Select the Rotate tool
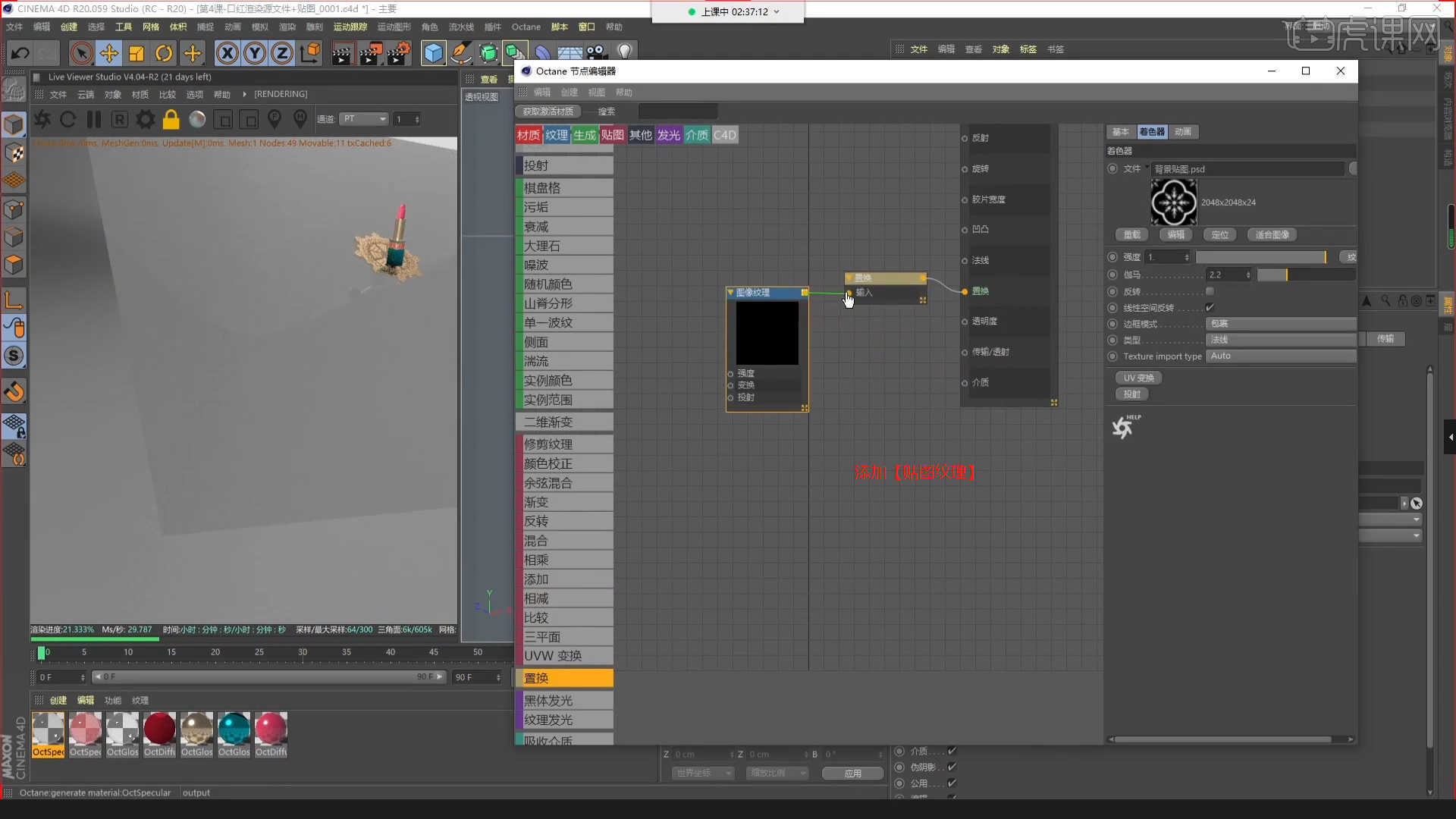The width and height of the screenshot is (1456, 819). 164,53
